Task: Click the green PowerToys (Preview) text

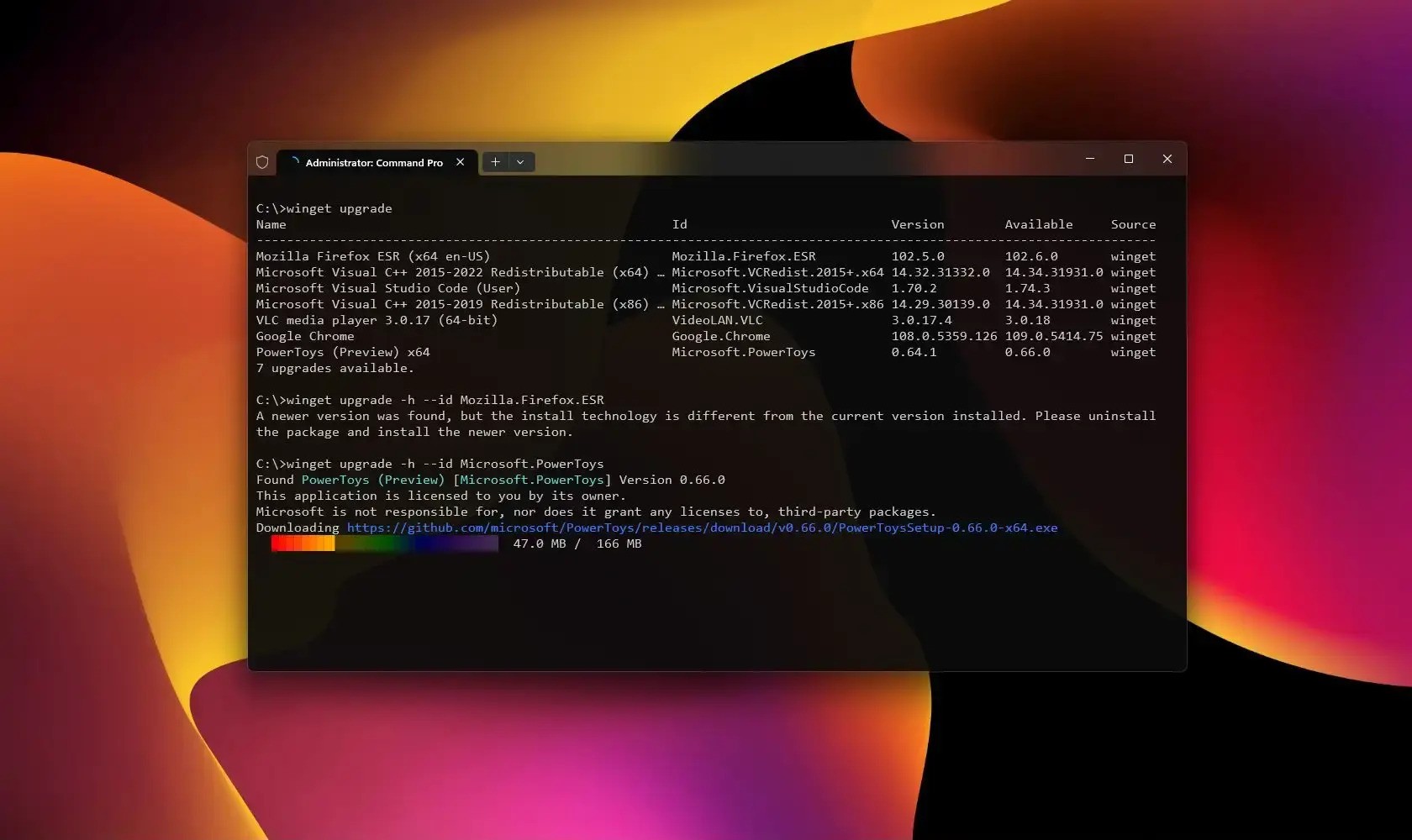Action: coord(372,480)
